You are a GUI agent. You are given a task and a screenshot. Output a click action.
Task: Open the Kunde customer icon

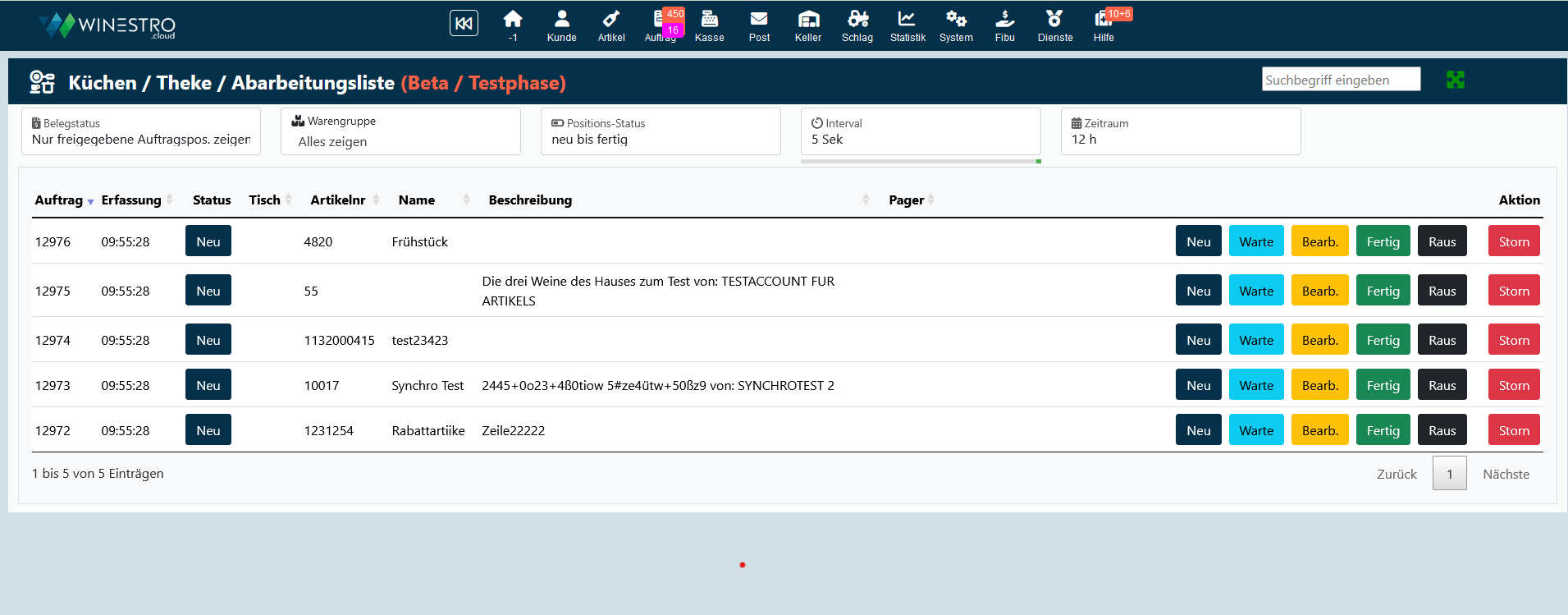562,20
